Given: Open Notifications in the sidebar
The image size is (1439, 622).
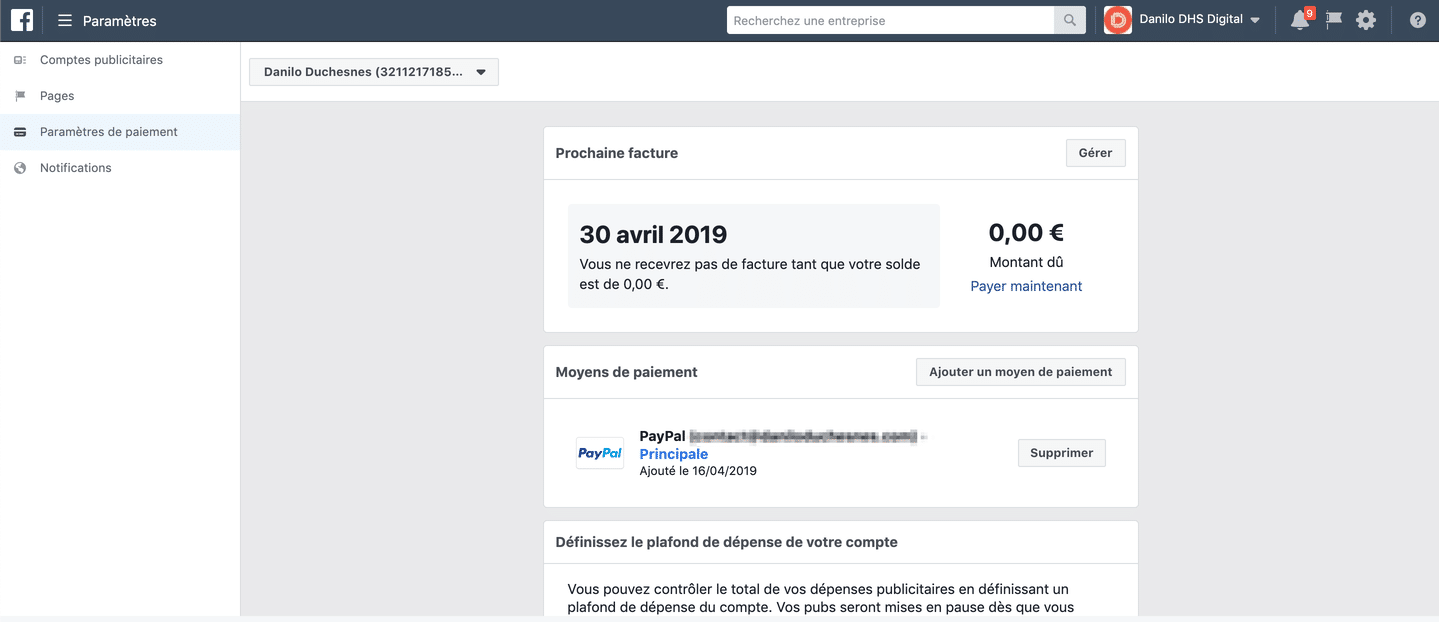Looking at the screenshot, I should [120, 168].
